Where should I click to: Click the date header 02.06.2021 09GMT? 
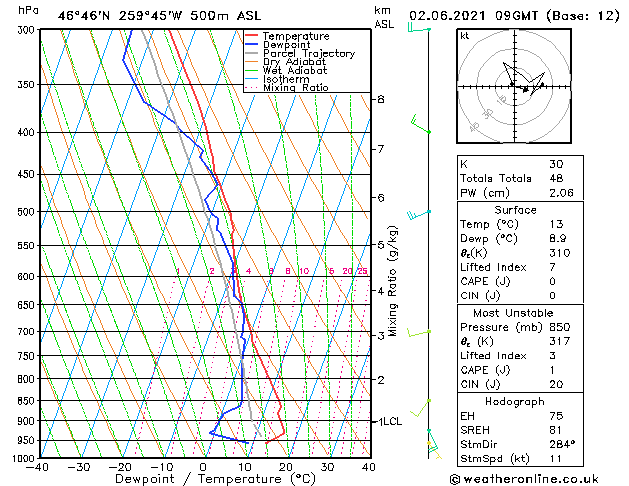click(x=473, y=16)
